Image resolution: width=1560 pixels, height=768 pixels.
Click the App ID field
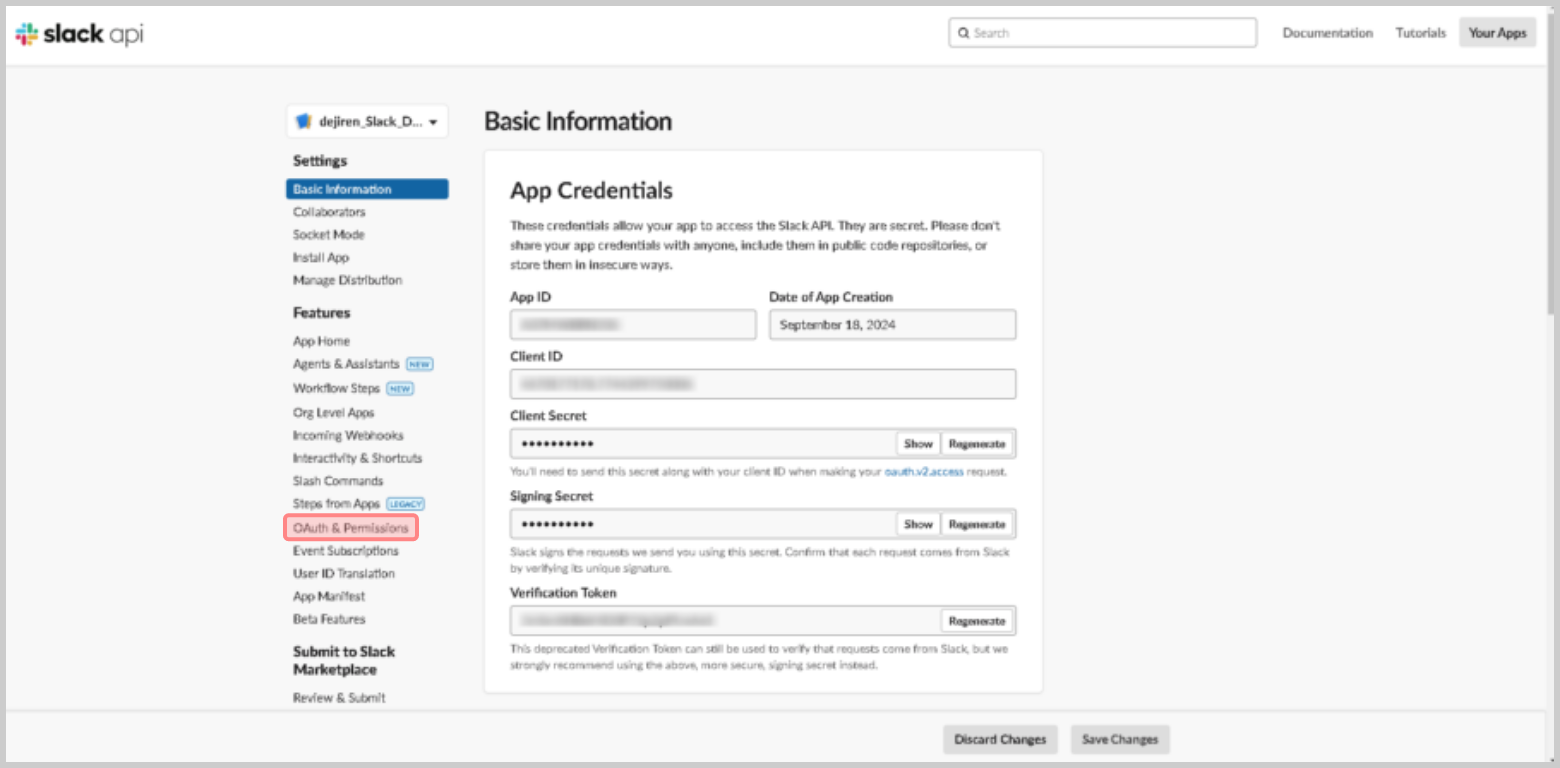[x=633, y=325]
